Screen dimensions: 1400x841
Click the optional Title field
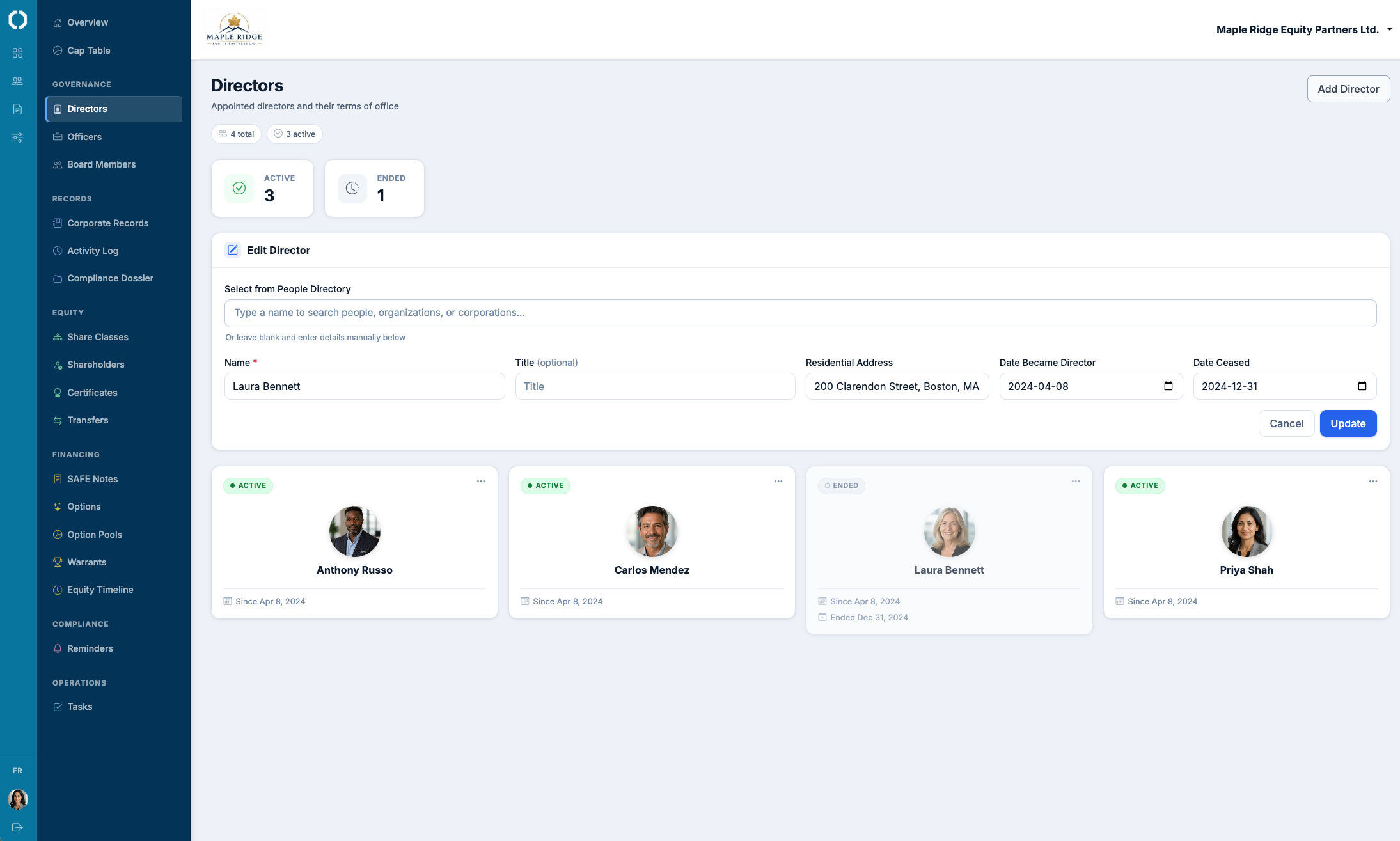pos(655,386)
